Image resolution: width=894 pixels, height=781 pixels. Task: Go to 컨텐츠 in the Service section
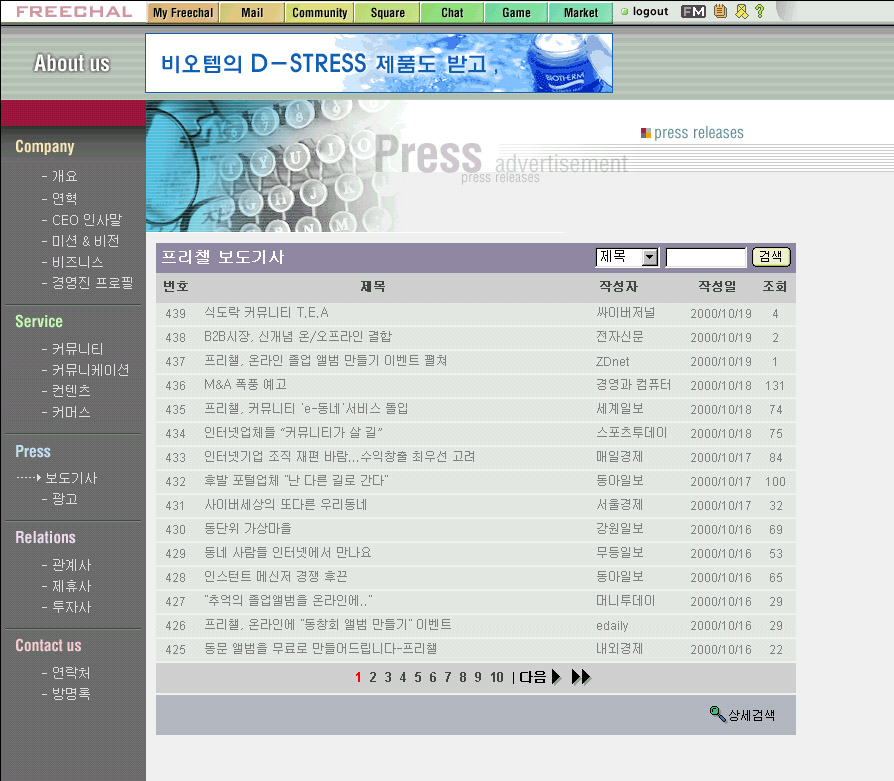pyautogui.click(x=71, y=390)
